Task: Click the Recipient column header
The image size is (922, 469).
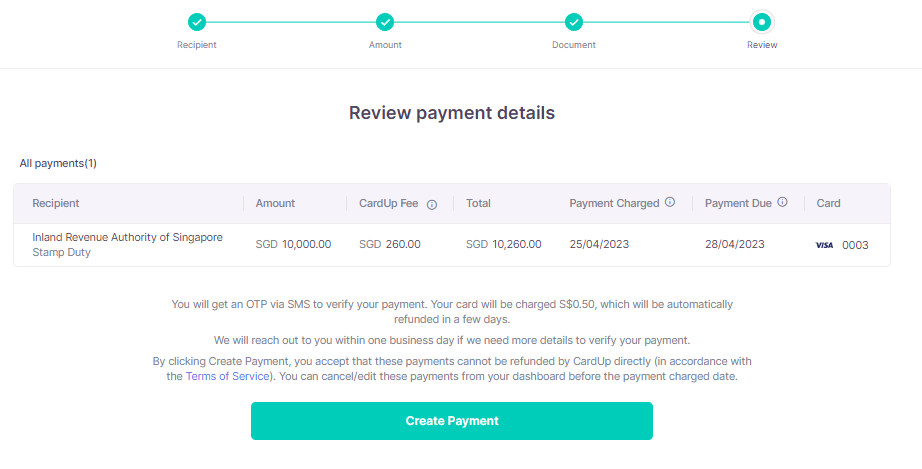Action: pos(56,203)
